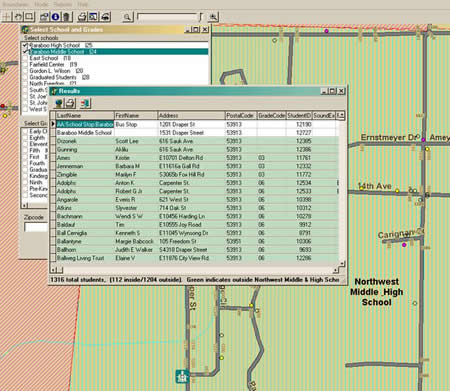Click the 'E10701 Delton Rd' address cell
Image resolution: width=450 pixels, height=391 pixels.
[191, 158]
